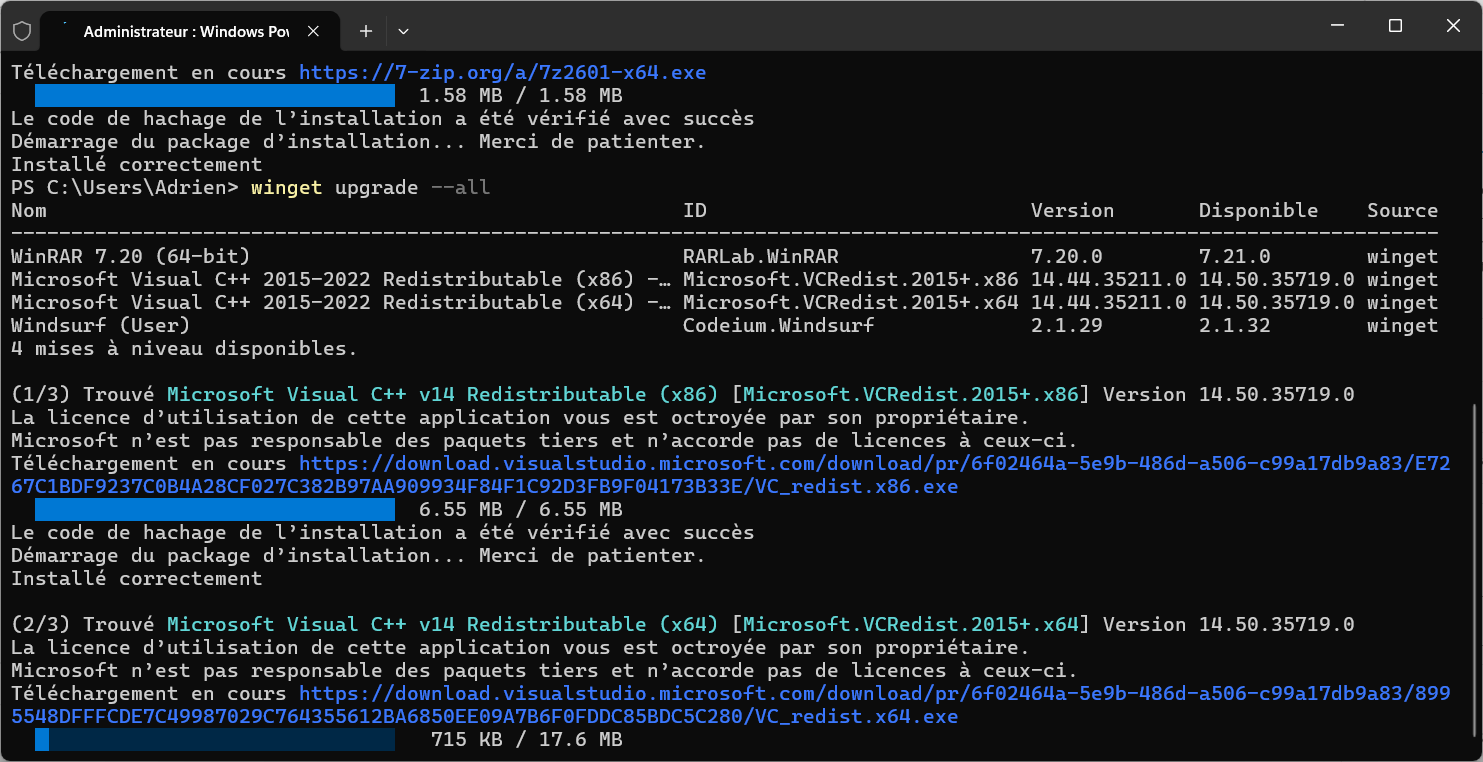Click the "upgrade" argument at the prompt
The height and width of the screenshot is (762, 1483).
377,188
